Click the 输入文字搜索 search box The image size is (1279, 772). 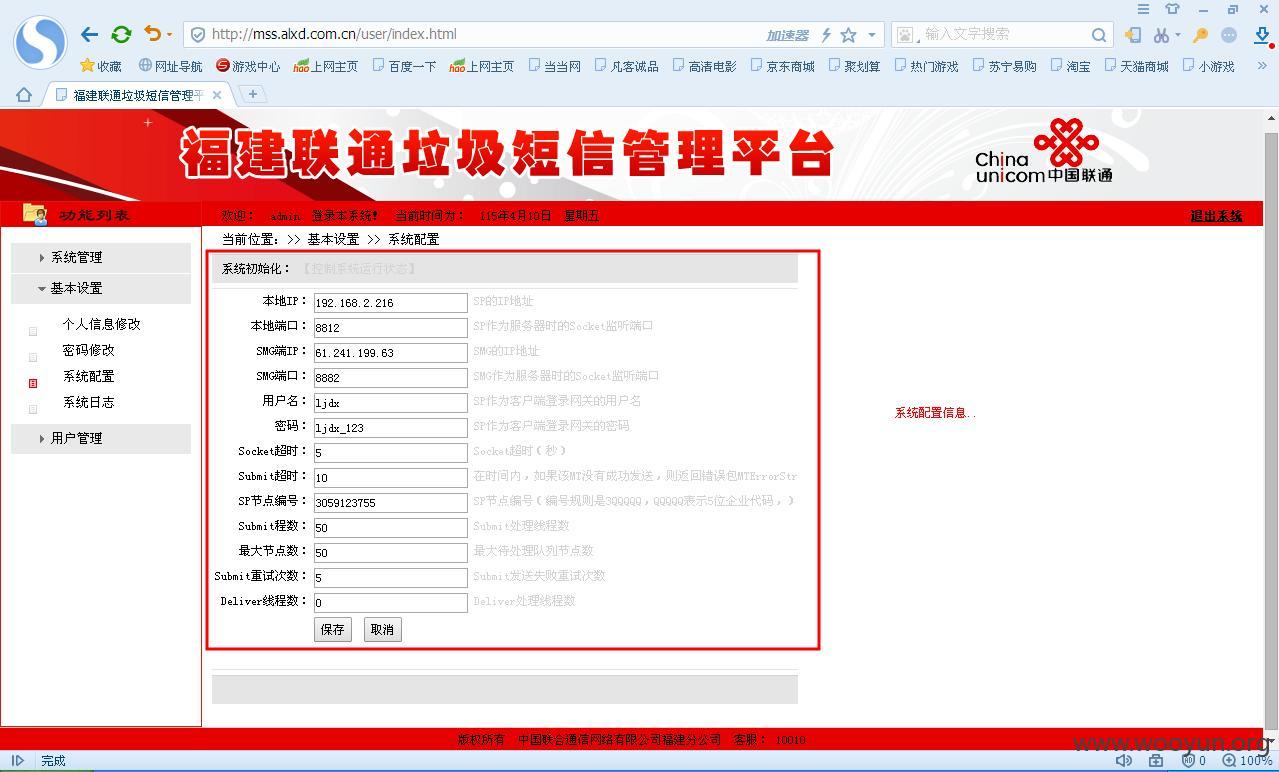[1000, 34]
